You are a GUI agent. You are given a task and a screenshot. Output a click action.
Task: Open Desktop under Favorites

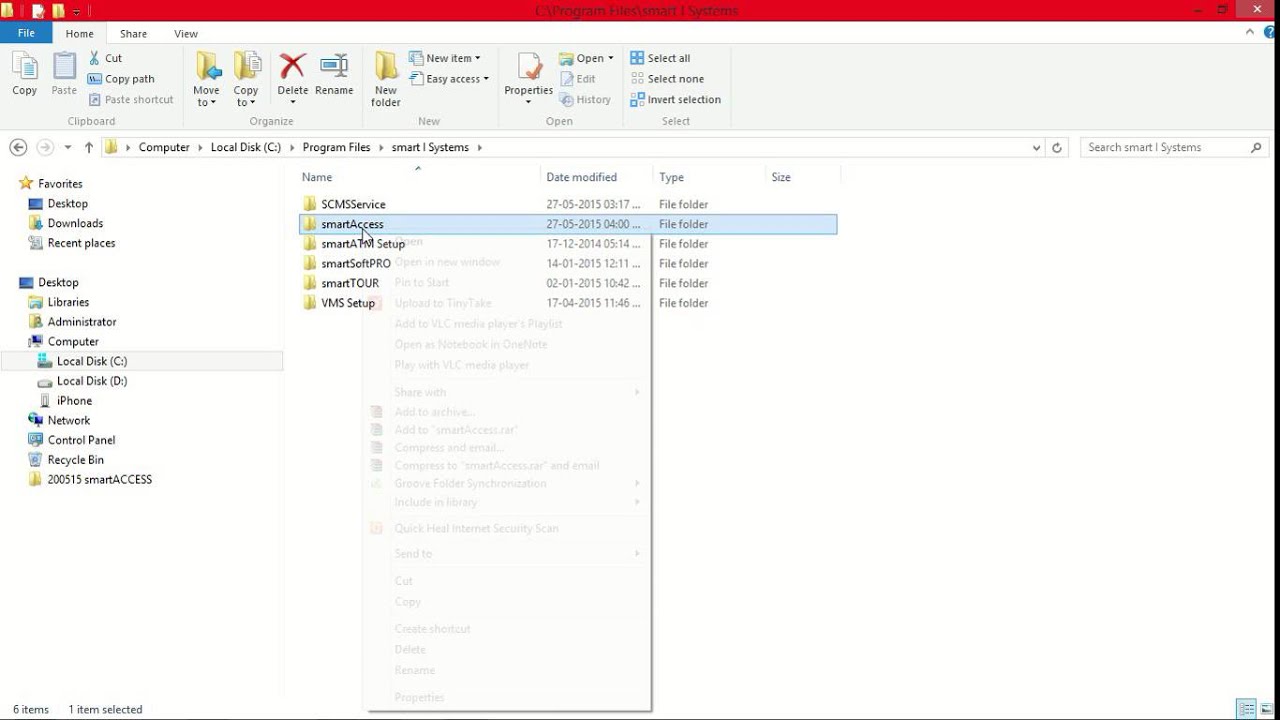point(67,203)
